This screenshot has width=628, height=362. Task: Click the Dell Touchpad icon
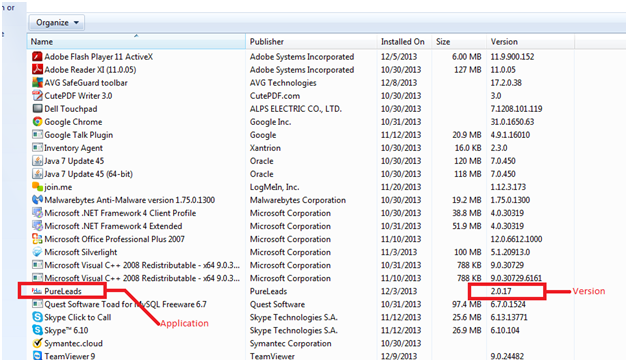[x=37, y=109]
